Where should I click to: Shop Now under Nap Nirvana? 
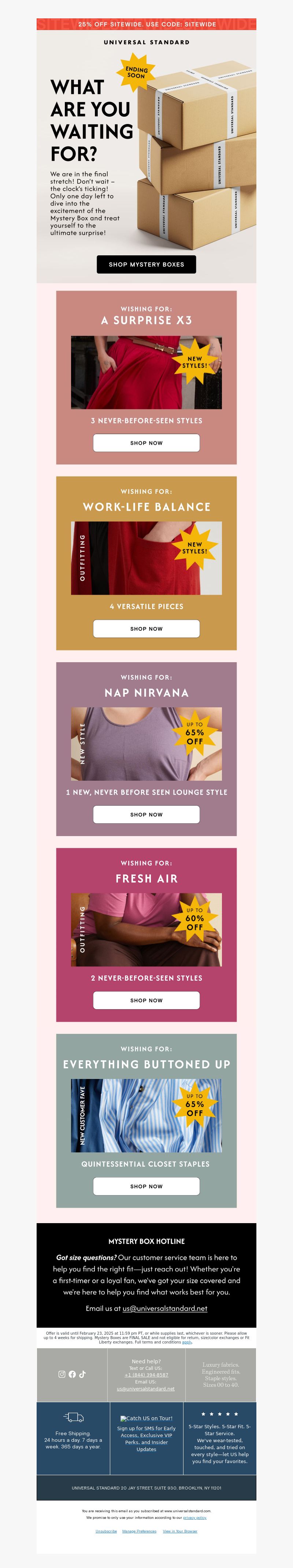tap(146, 814)
